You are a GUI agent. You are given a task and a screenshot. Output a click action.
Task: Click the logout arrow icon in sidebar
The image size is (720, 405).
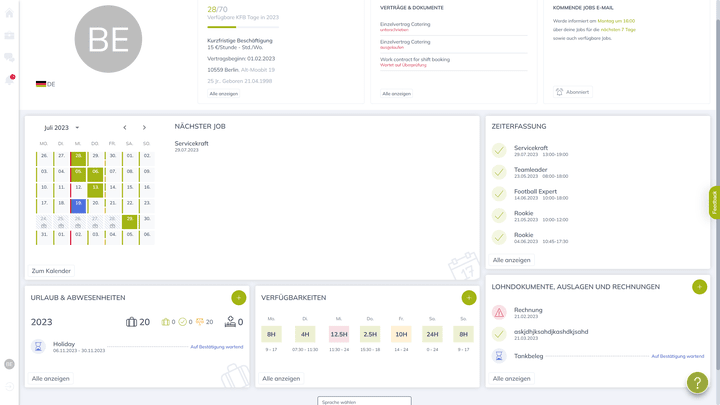pos(9,386)
